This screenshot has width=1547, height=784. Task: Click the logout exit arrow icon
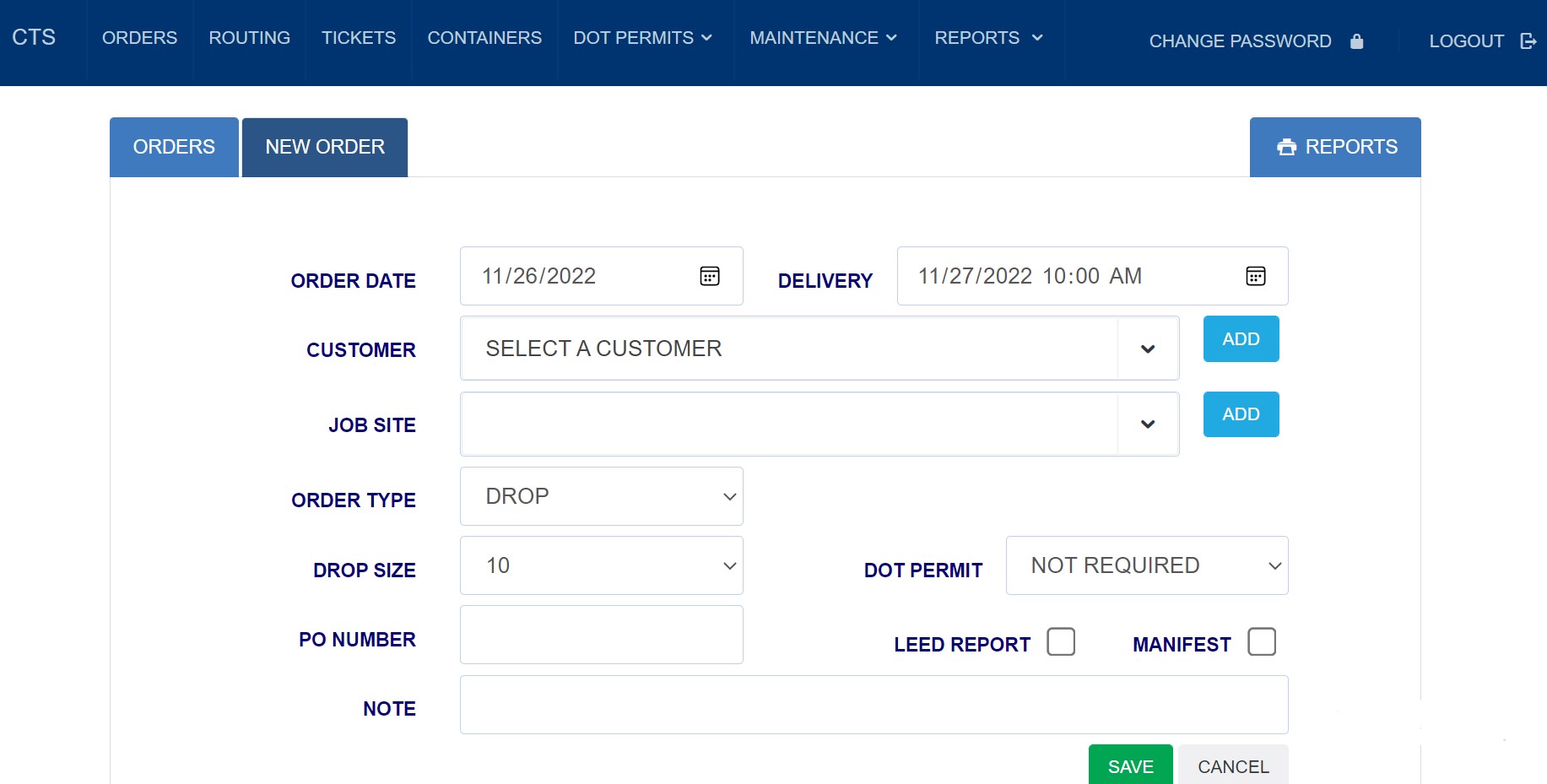point(1528,41)
